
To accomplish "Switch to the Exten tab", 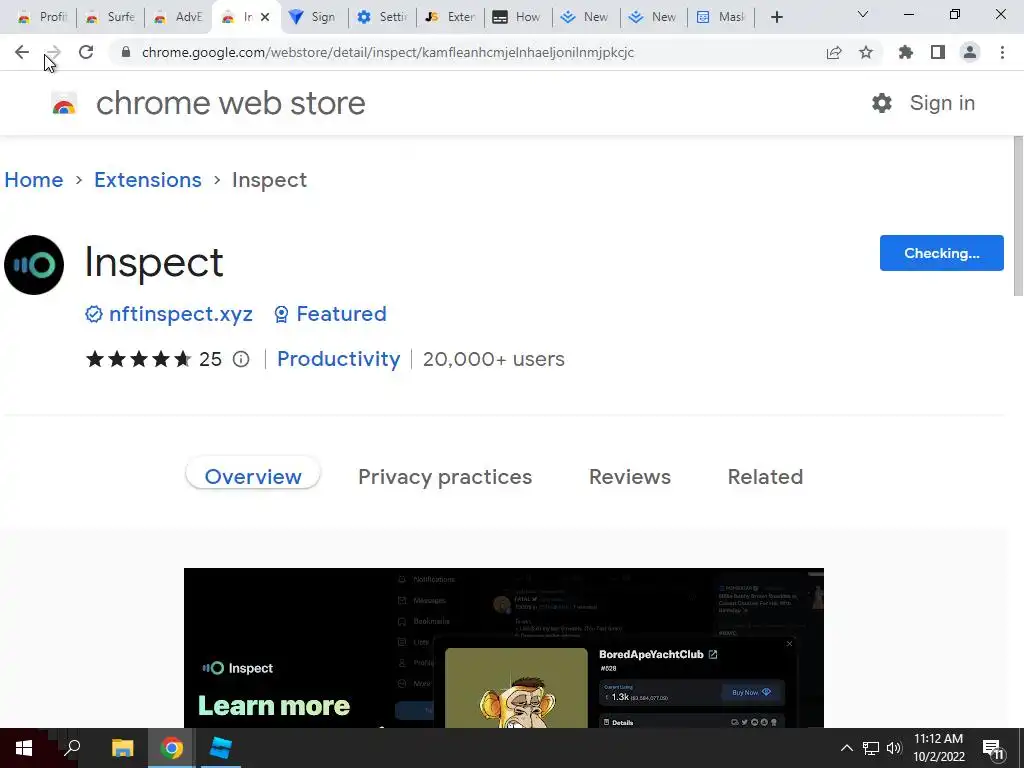I will tap(450, 17).
